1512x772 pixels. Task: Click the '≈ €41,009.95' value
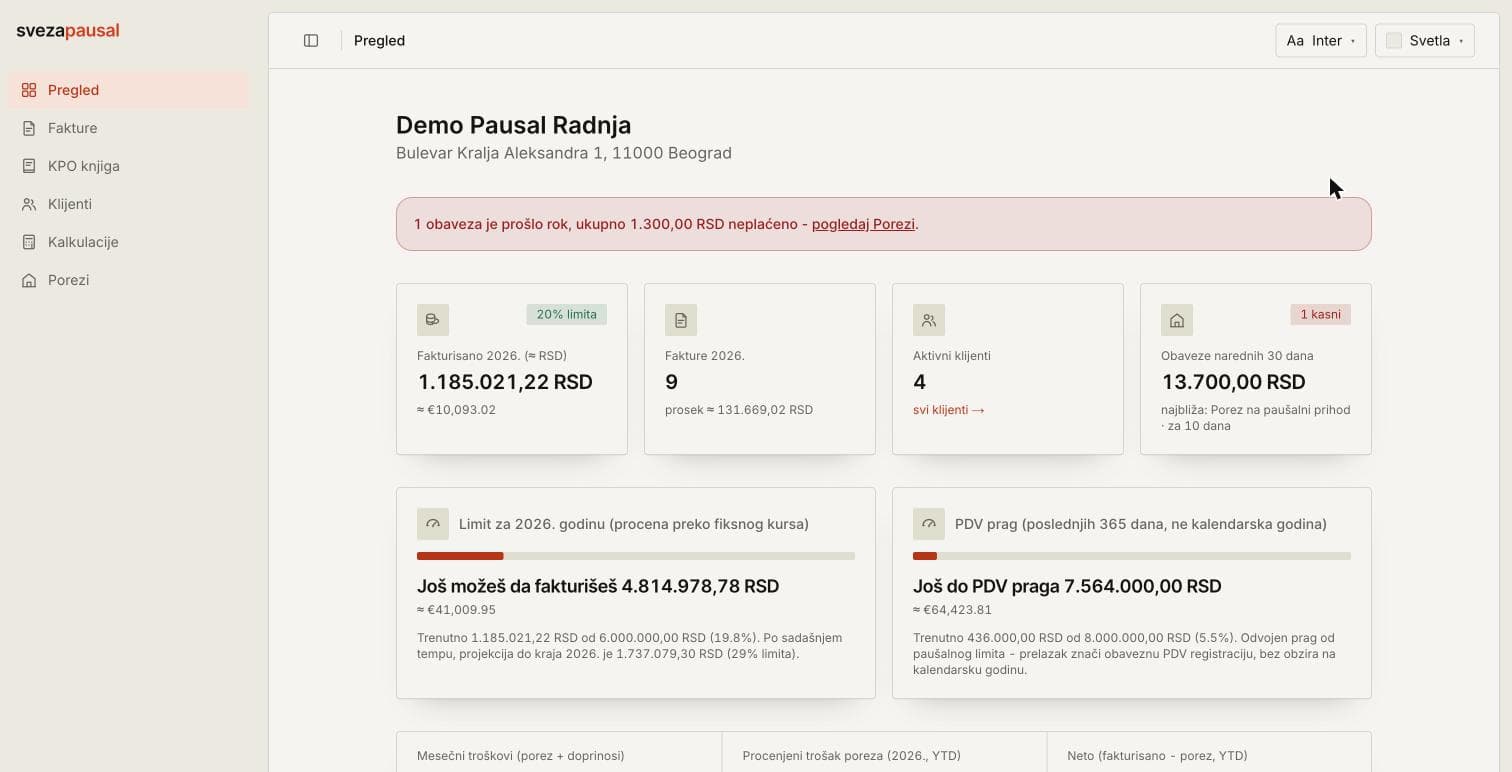coord(456,610)
